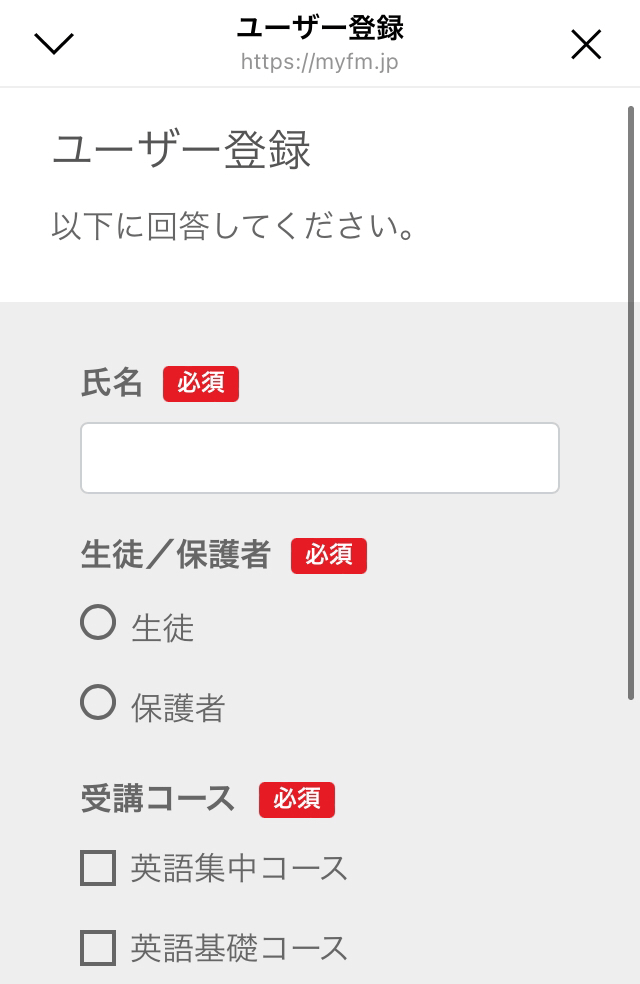Close the ユーザー登録 web view
The image size is (640, 984).
tap(585, 44)
